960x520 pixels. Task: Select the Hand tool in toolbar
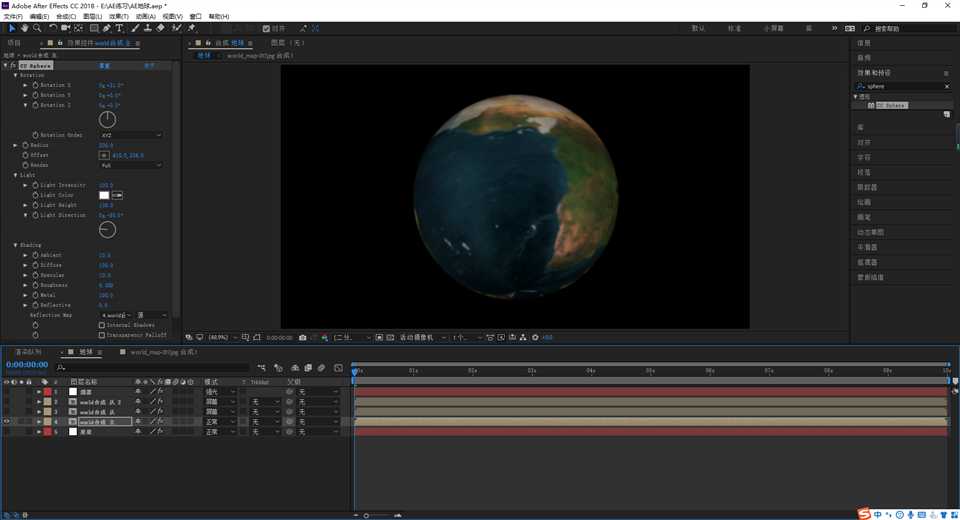[x=24, y=28]
